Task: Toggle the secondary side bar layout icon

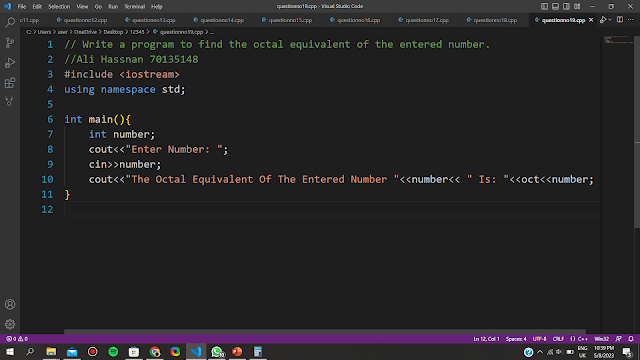Action: (566, 6)
